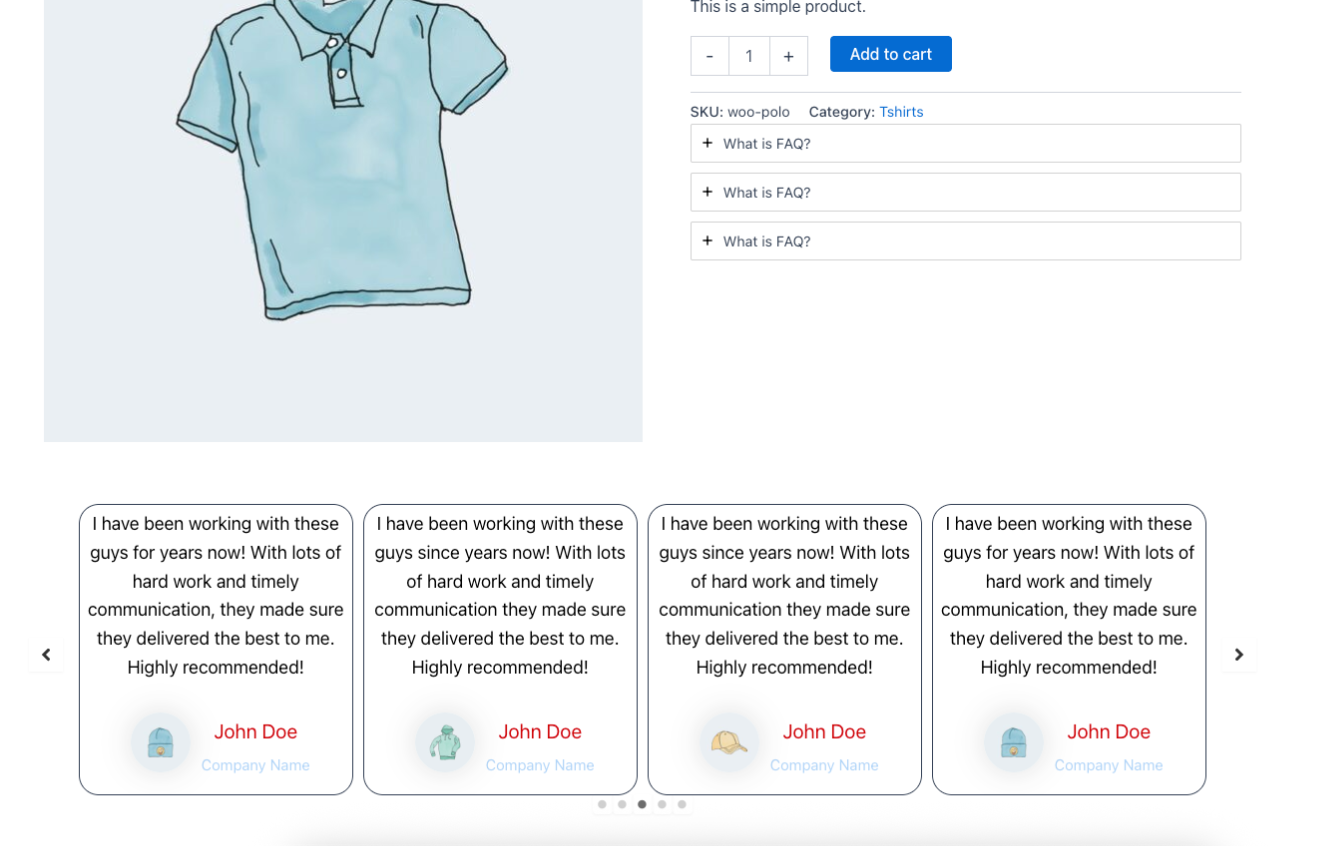
Task: Click the blue polo shirt product image
Action: [x=342, y=200]
